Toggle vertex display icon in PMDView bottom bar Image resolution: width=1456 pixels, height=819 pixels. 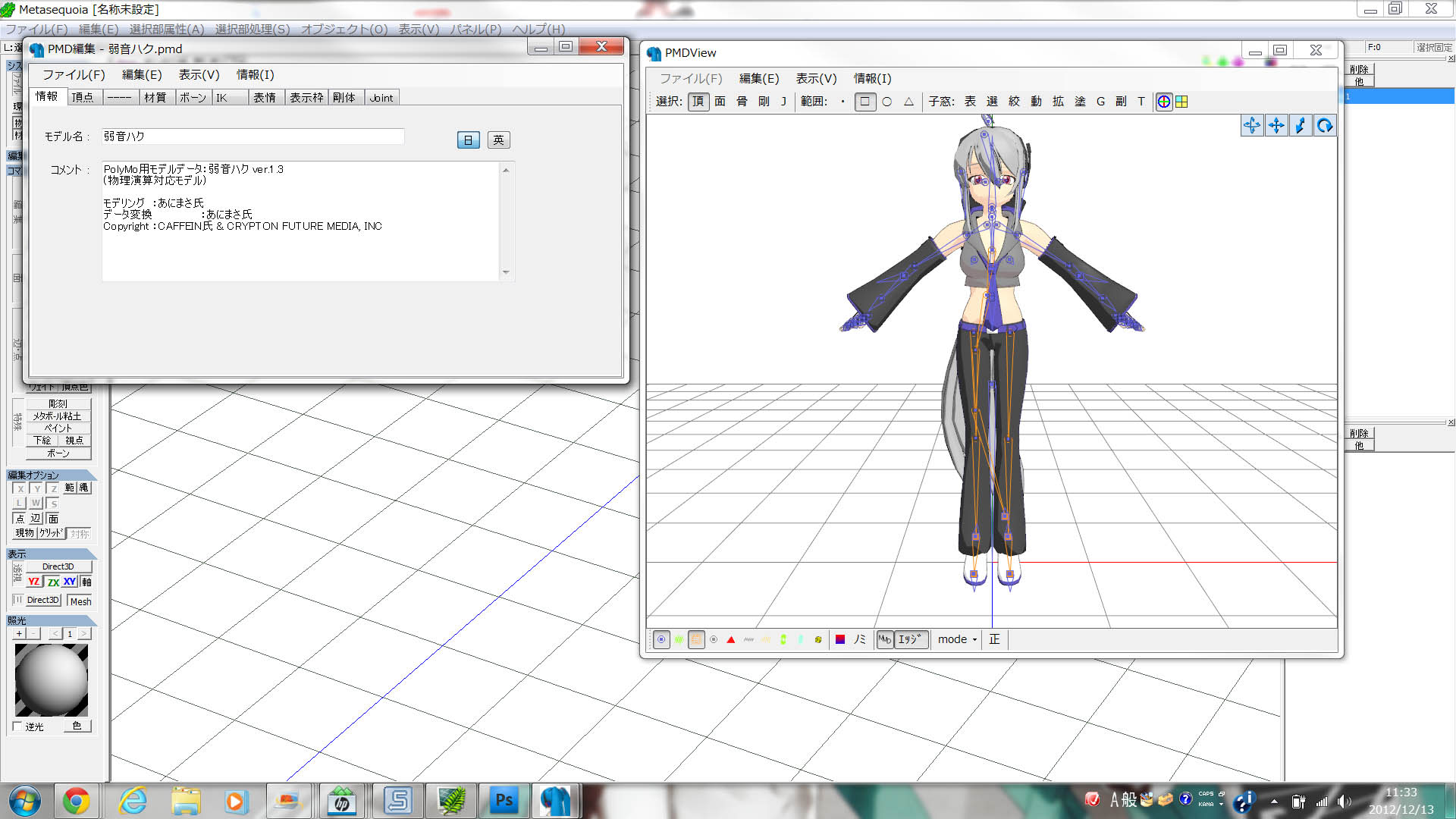pos(661,640)
